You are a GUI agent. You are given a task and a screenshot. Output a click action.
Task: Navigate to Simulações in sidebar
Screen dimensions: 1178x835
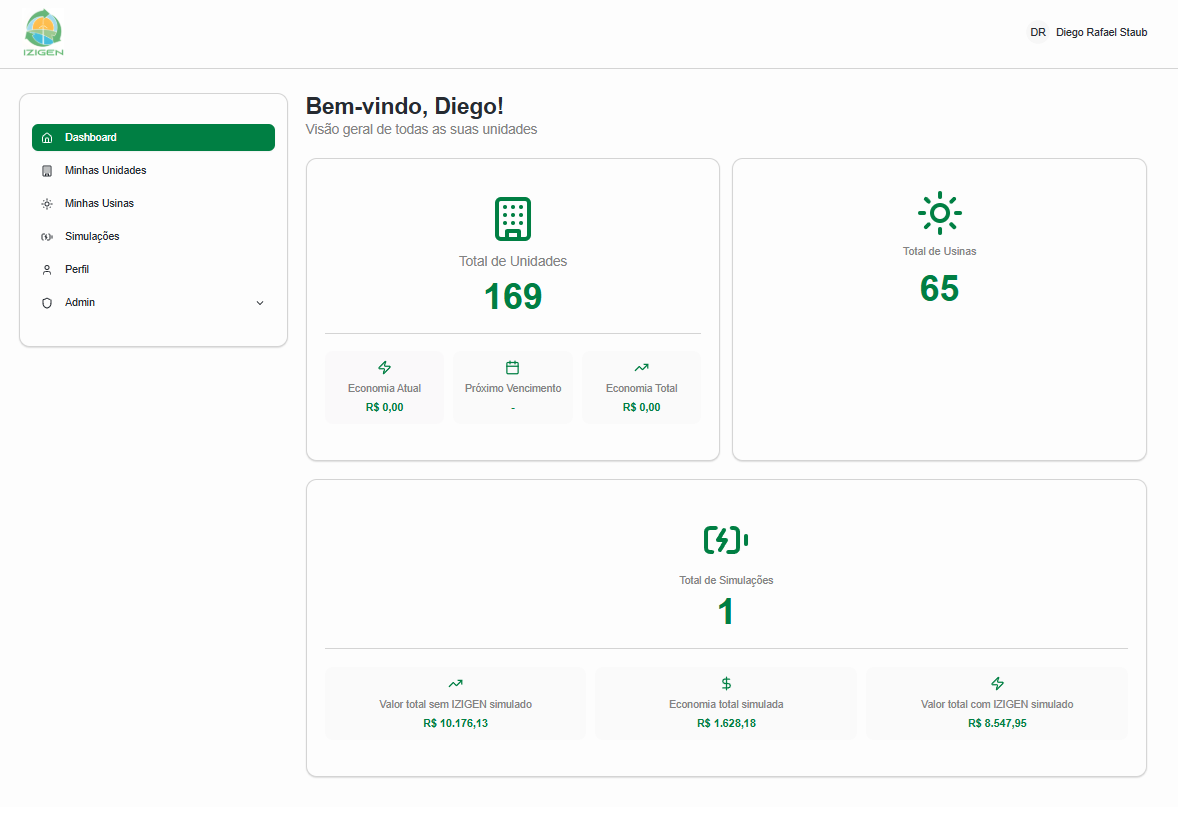(x=92, y=237)
